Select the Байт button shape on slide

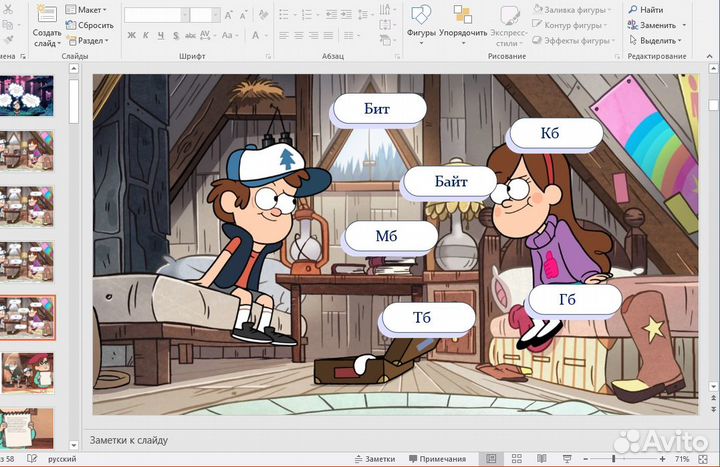click(450, 182)
